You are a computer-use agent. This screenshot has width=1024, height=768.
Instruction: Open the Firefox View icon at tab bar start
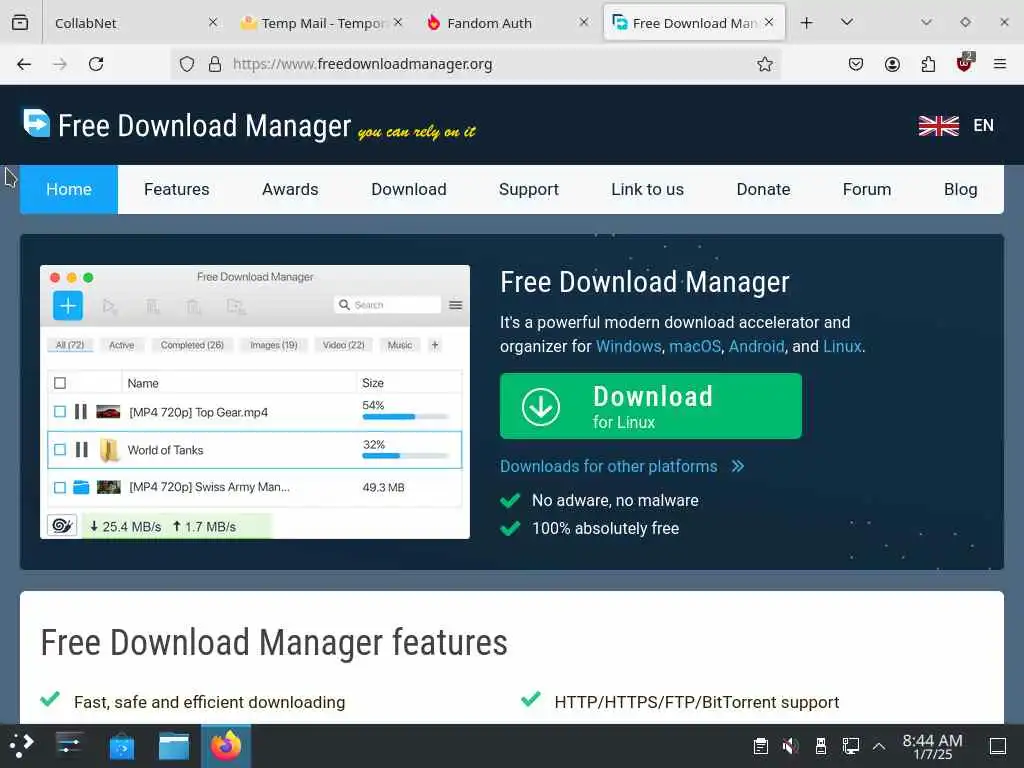click(20, 23)
